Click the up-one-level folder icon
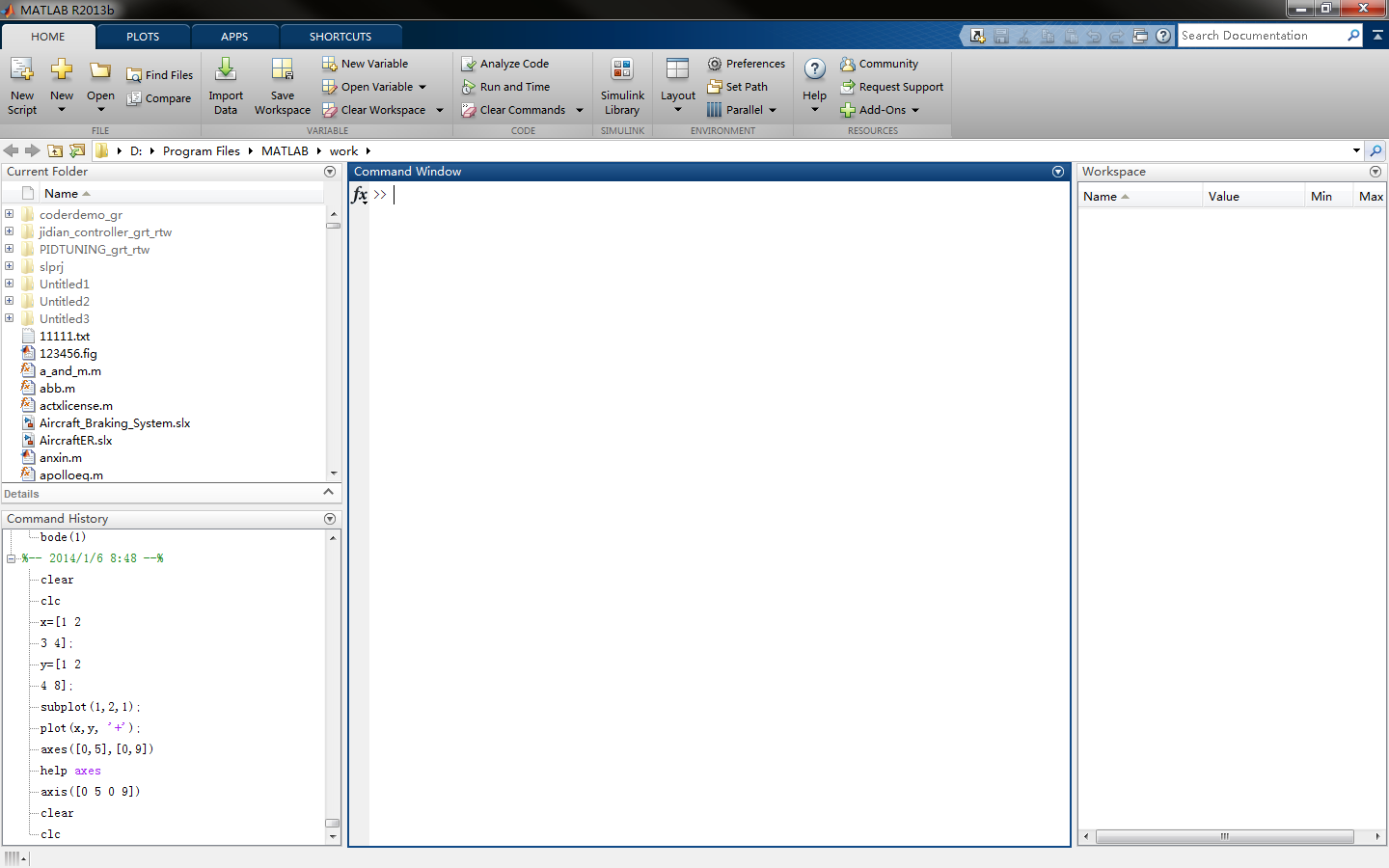Image resolution: width=1389 pixels, height=868 pixels. (55, 150)
